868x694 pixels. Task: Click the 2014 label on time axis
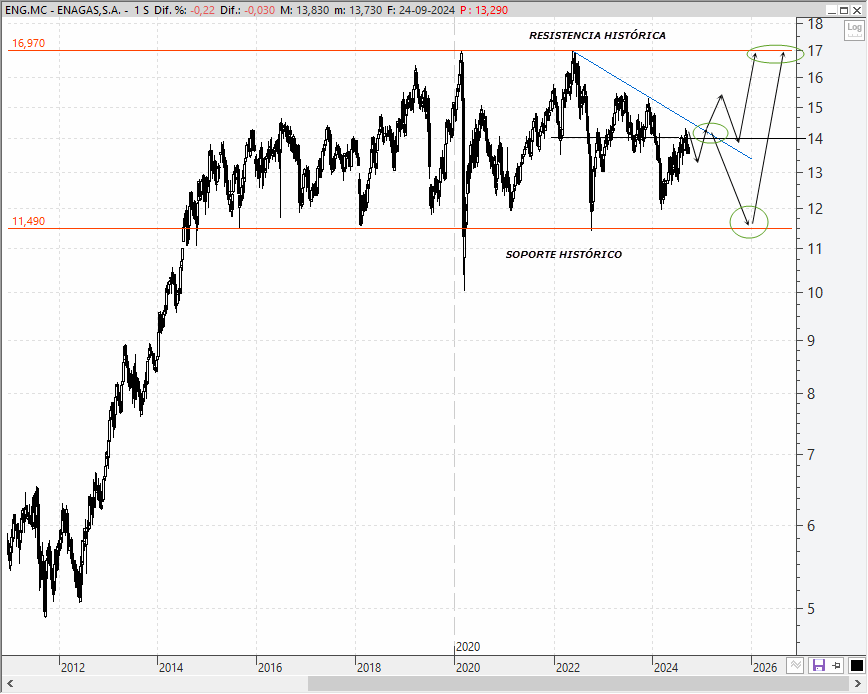171,667
